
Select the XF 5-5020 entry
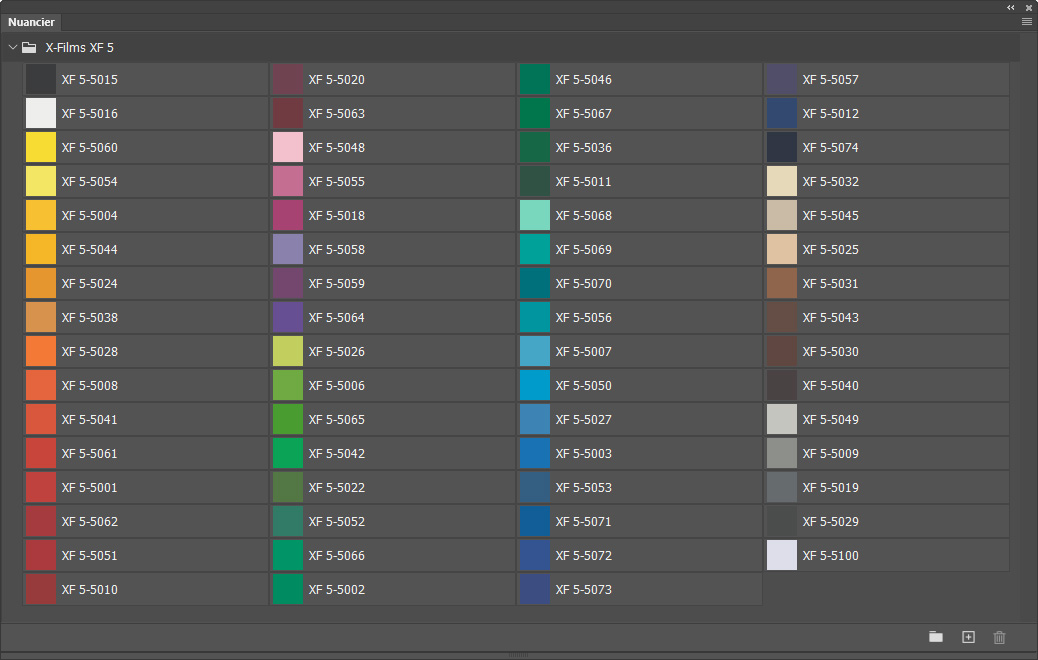pyautogui.click(x=393, y=79)
